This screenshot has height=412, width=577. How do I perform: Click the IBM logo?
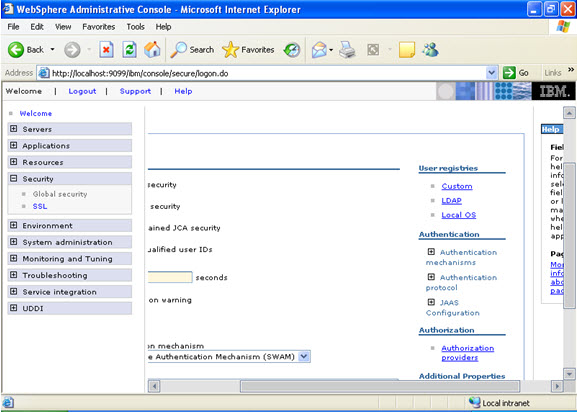[x=553, y=91]
